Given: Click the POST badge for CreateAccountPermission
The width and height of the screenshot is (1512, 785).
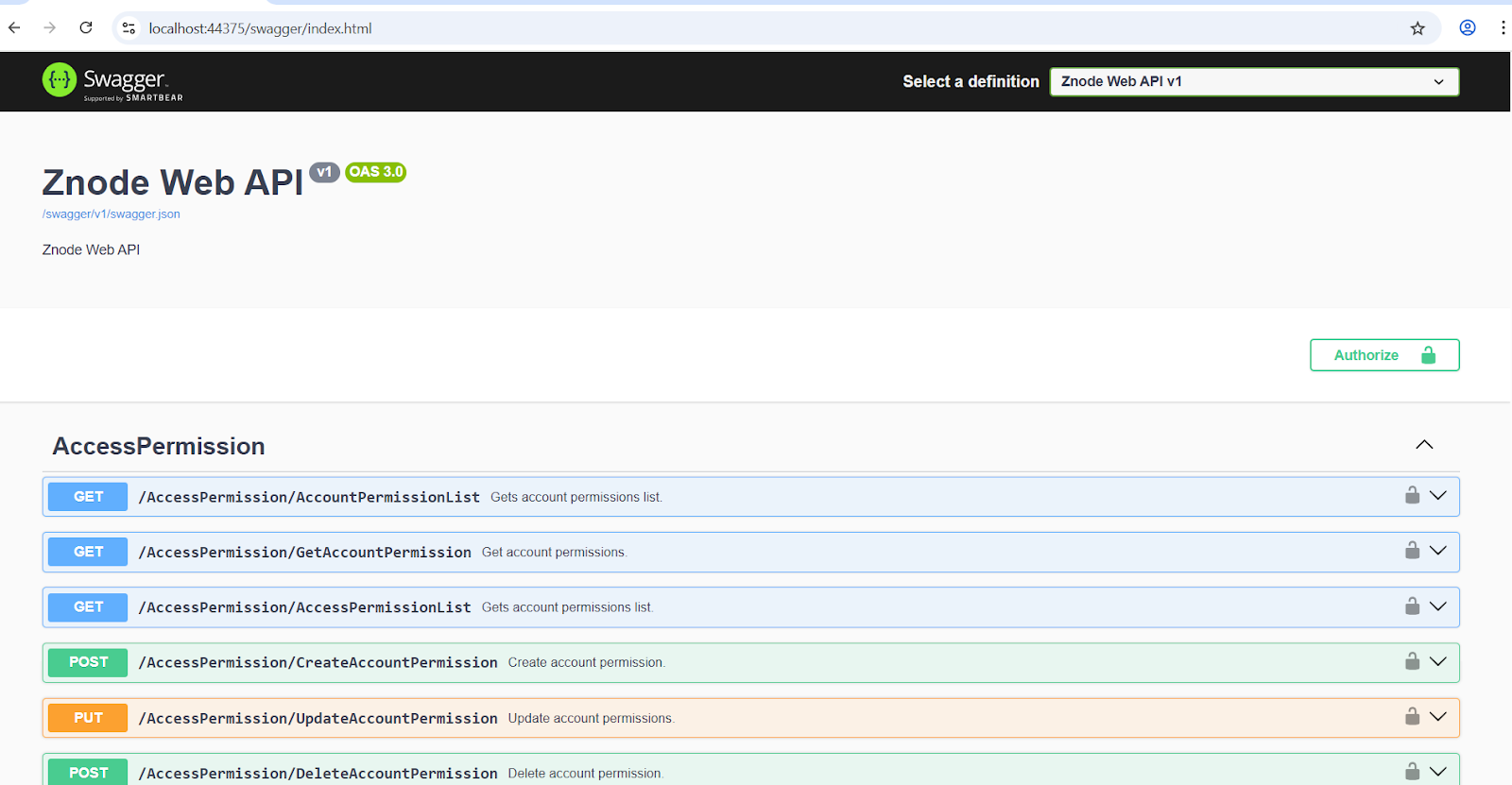Looking at the screenshot, I should point(88,662).
